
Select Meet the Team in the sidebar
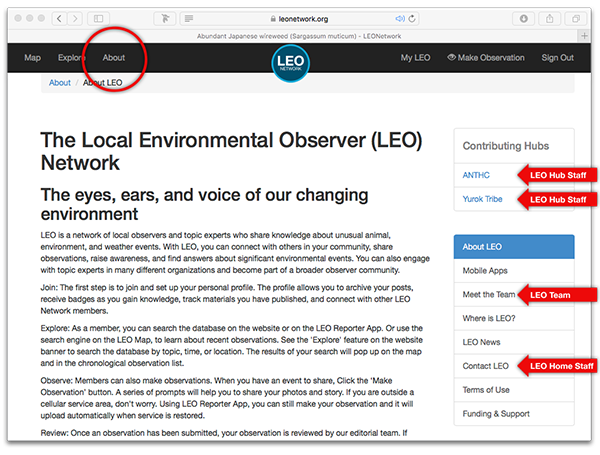489,295
